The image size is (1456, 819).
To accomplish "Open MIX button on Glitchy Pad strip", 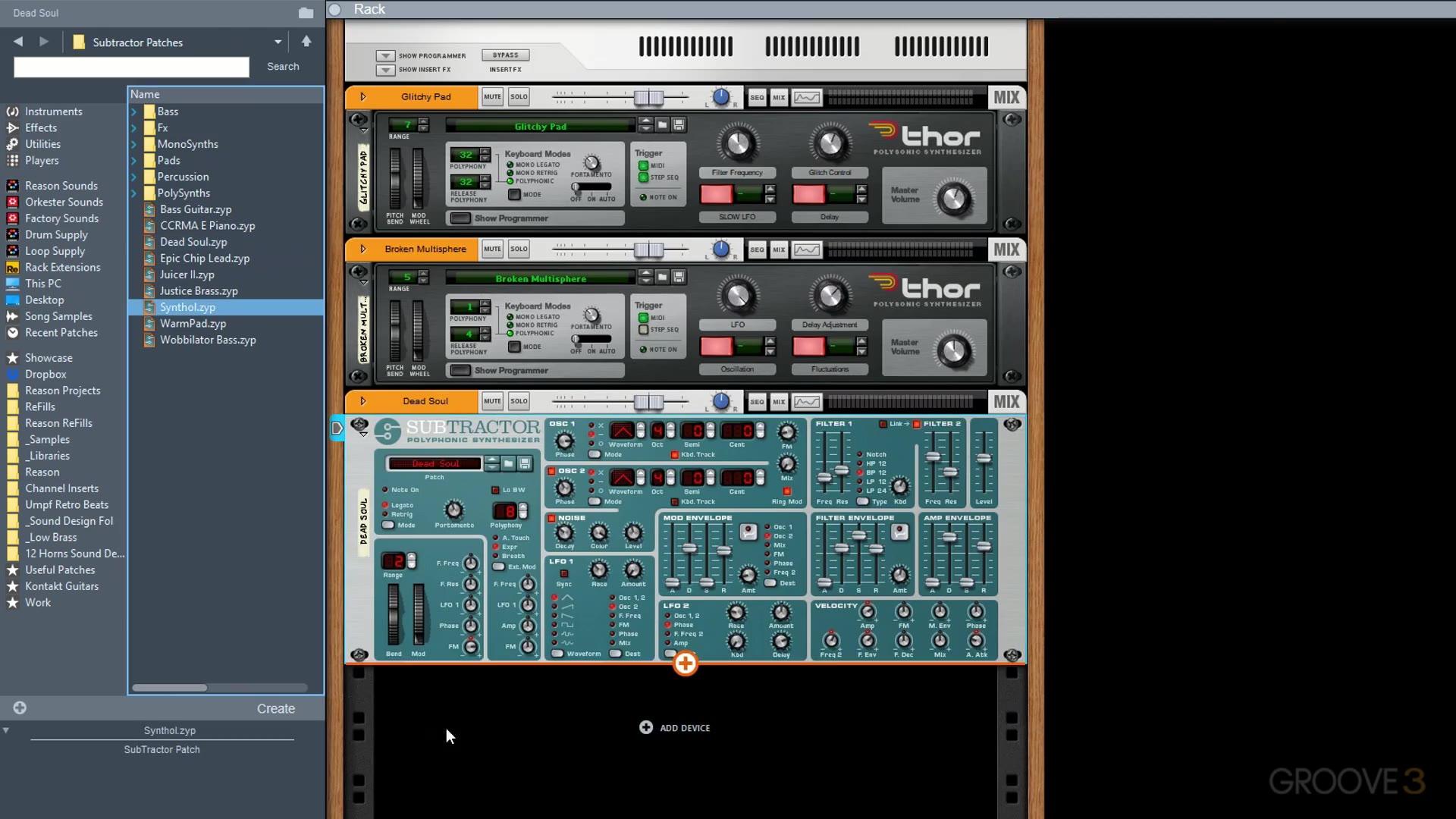I will 779,97.
